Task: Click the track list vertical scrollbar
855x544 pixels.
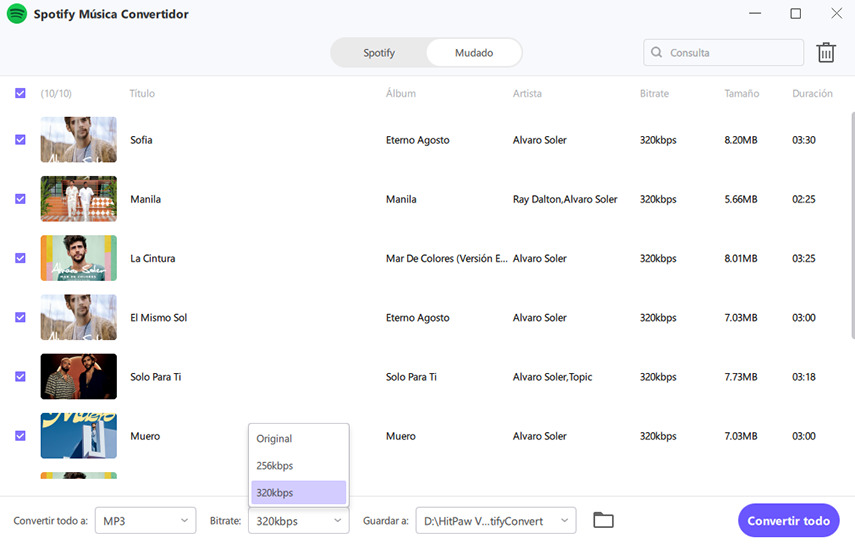Action: (852, 225)
